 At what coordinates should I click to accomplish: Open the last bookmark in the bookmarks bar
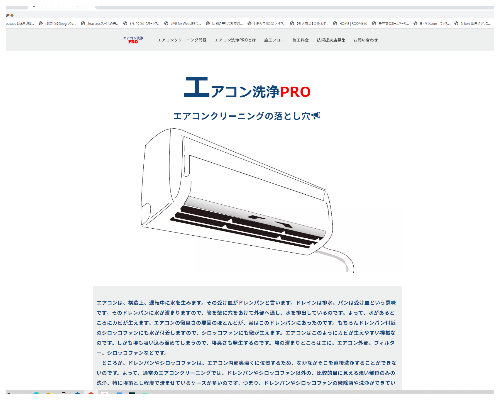pyautogui.click(x=475, y=23)
